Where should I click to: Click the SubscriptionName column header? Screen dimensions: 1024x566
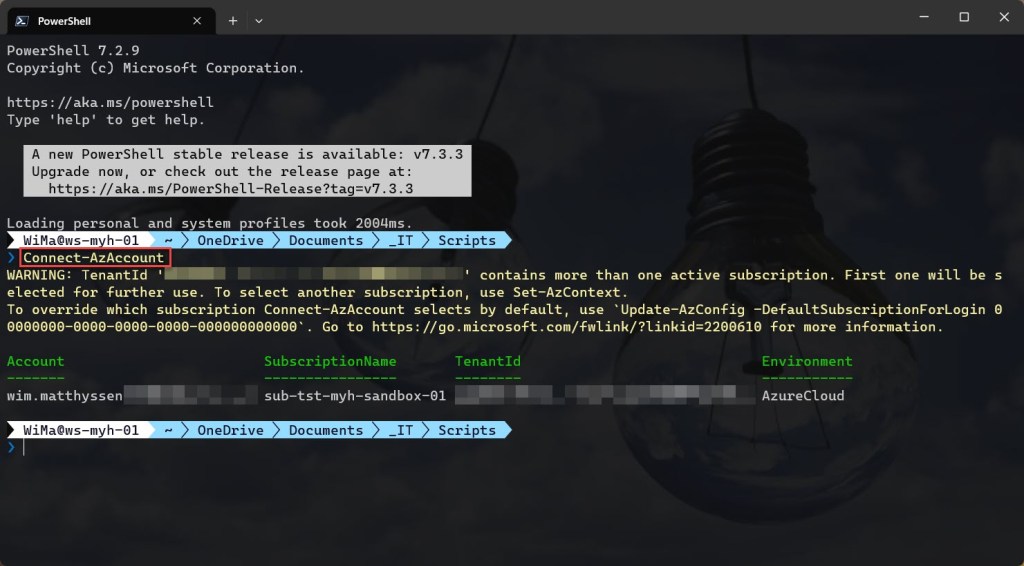pos(330,361)
